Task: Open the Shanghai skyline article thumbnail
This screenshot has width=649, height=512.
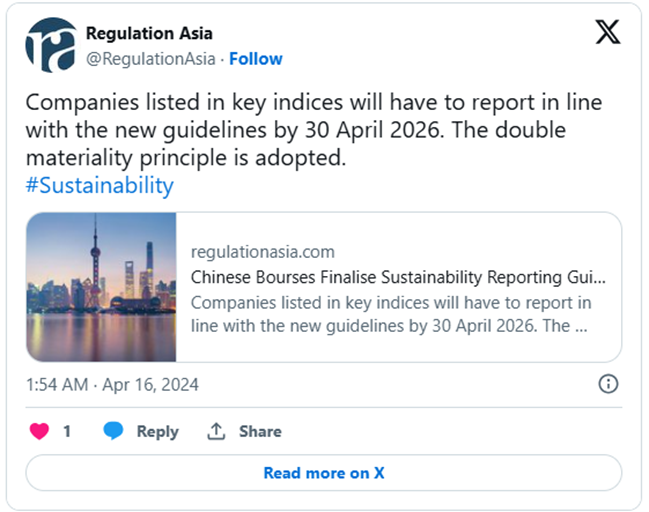Action: (101, 287)
